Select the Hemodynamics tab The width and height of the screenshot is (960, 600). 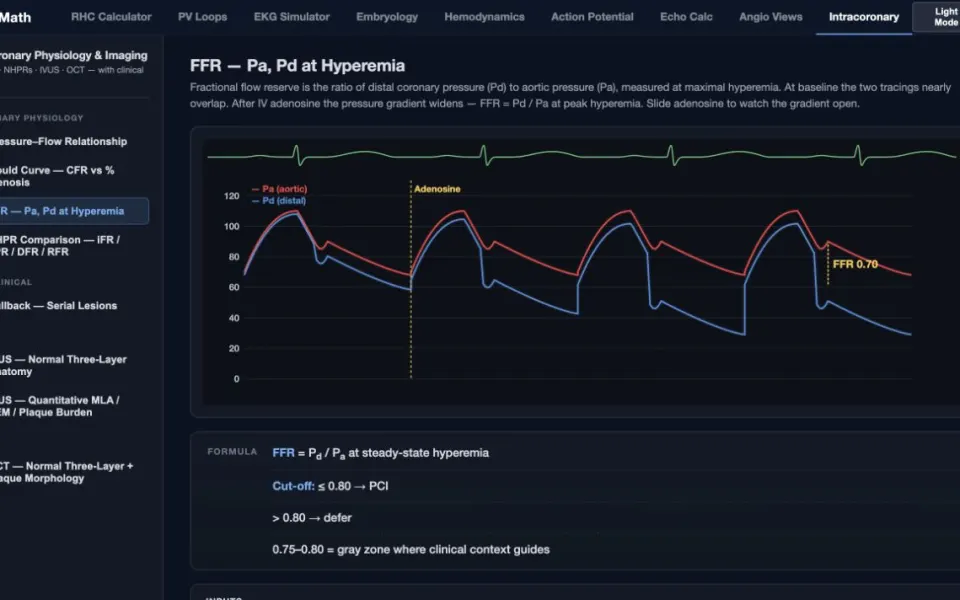[484, 17]
